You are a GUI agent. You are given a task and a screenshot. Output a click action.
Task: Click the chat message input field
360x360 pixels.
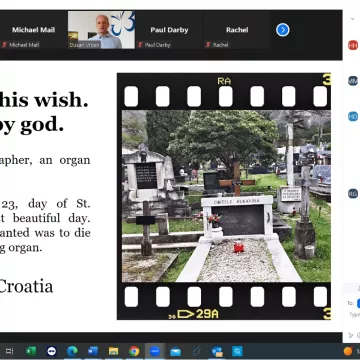354,314
